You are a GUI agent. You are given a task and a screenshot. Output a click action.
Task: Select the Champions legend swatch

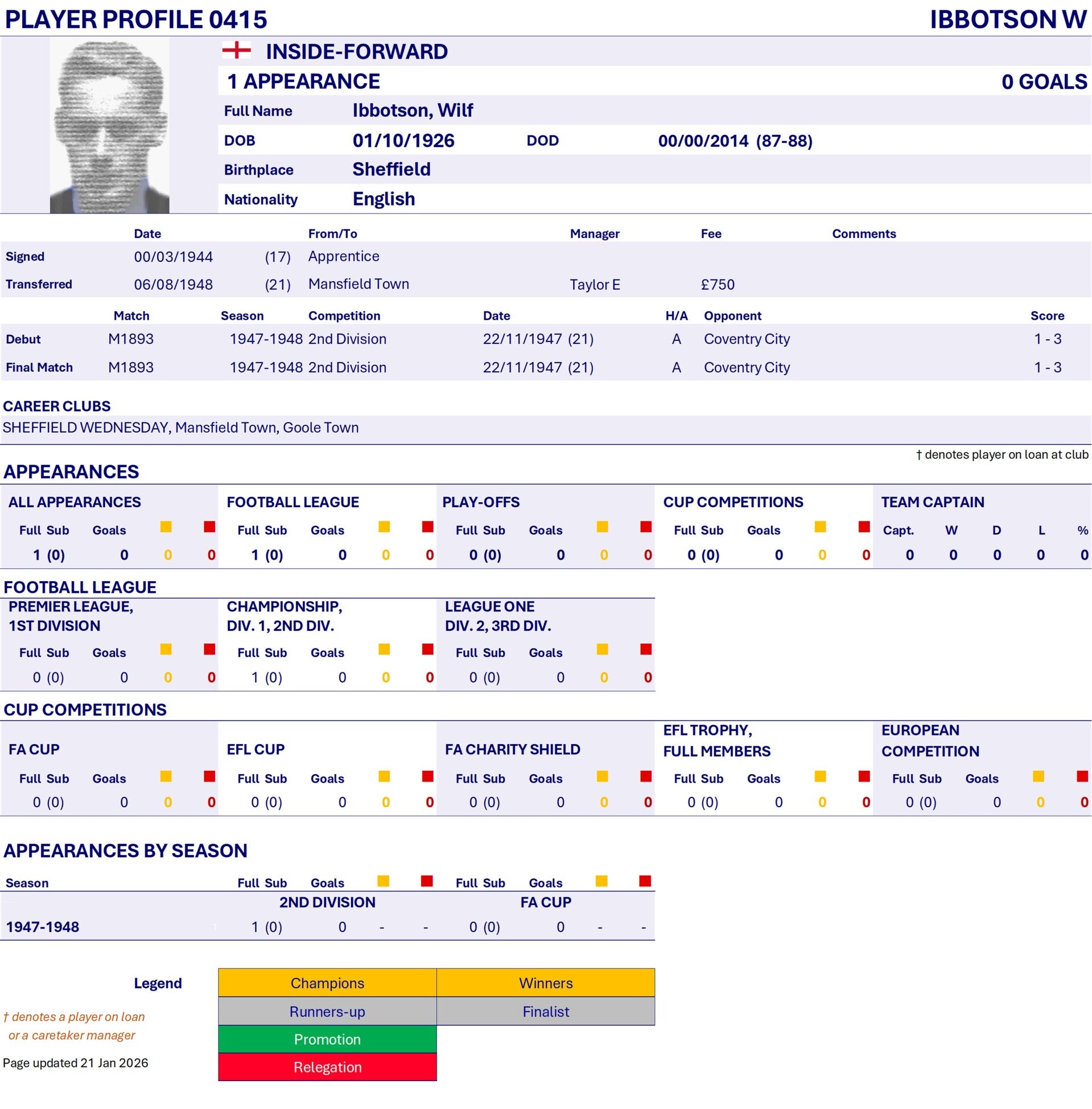pyautogui.click(x=327, y=983)
